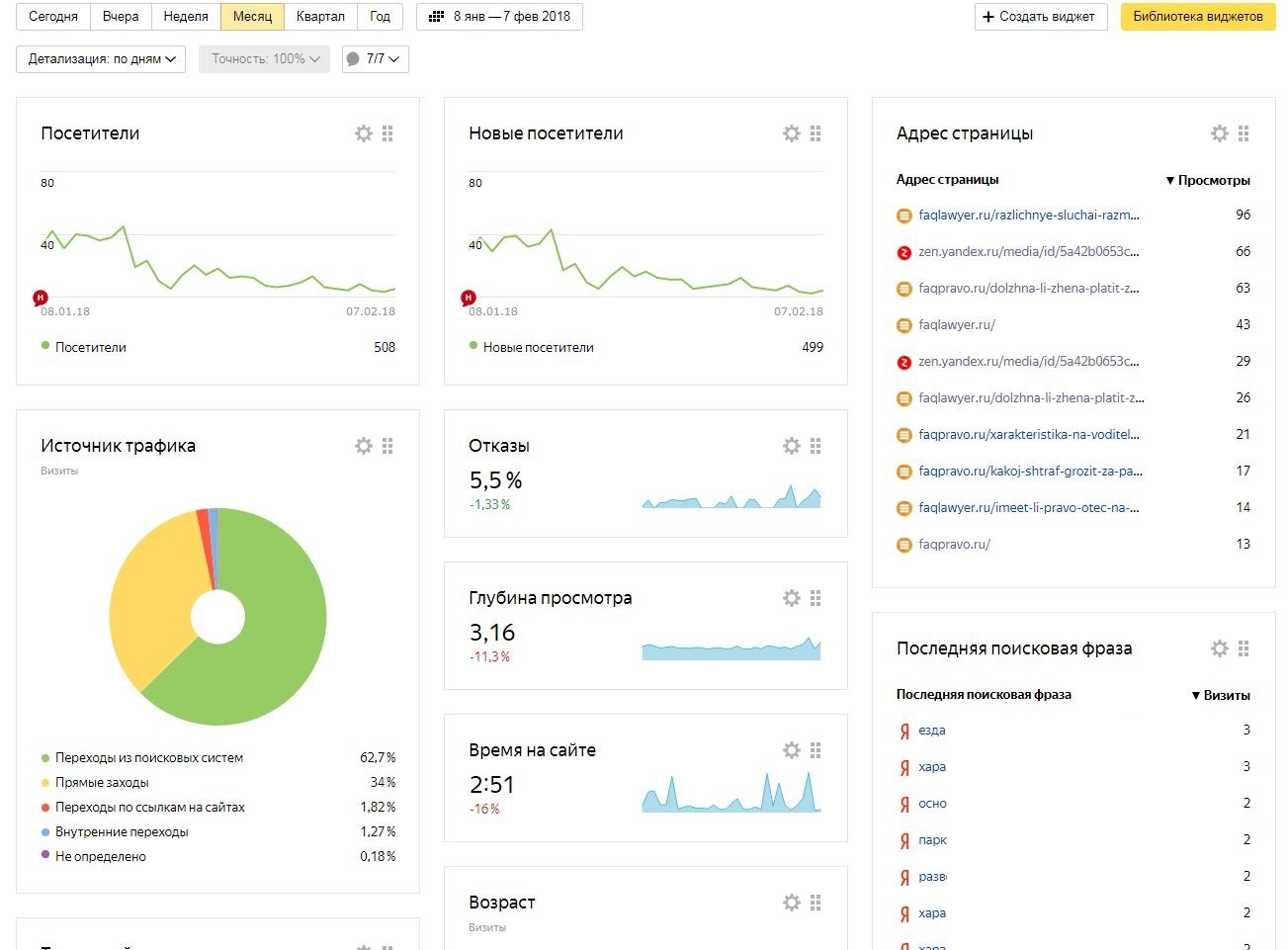
Task: Select the Месяц period tab
Action: coord(252,17)
